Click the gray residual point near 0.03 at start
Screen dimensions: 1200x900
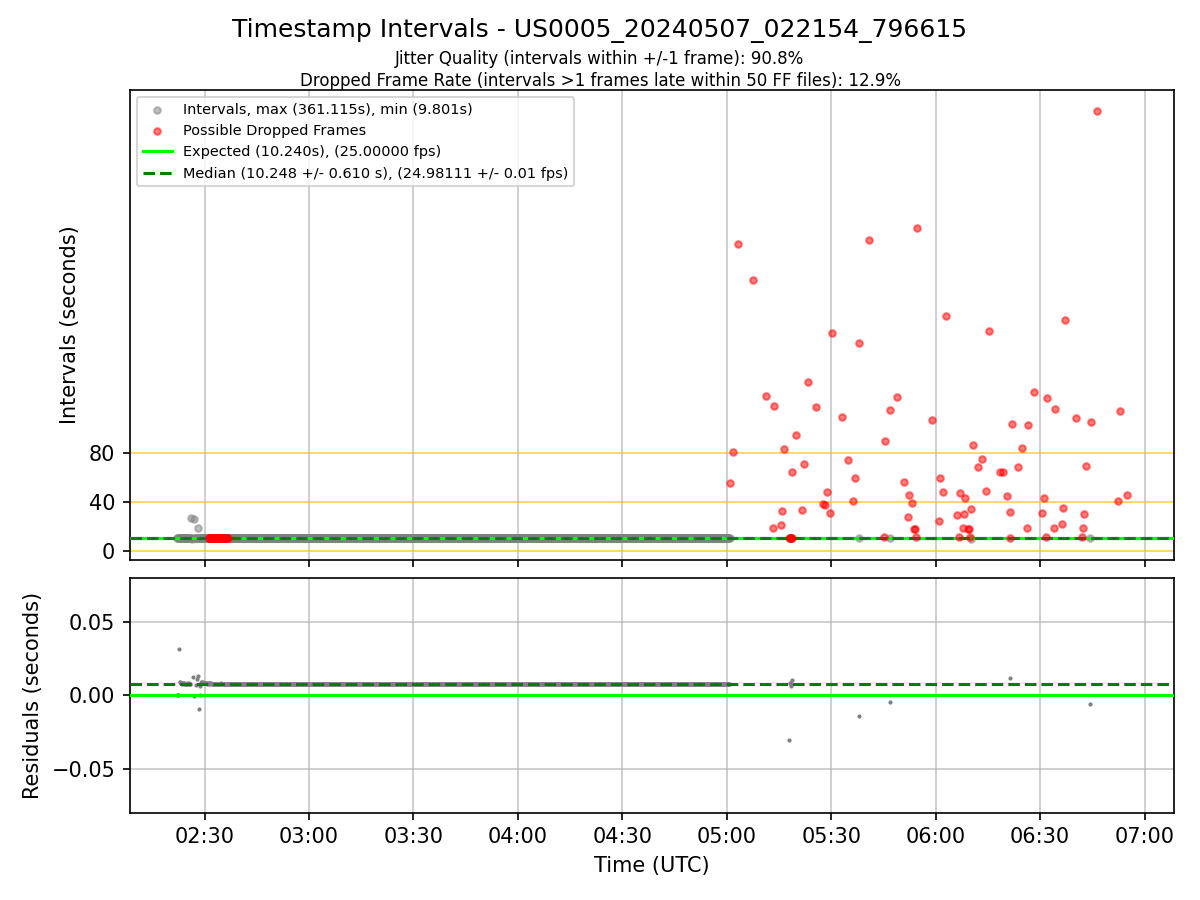[179, 649]
